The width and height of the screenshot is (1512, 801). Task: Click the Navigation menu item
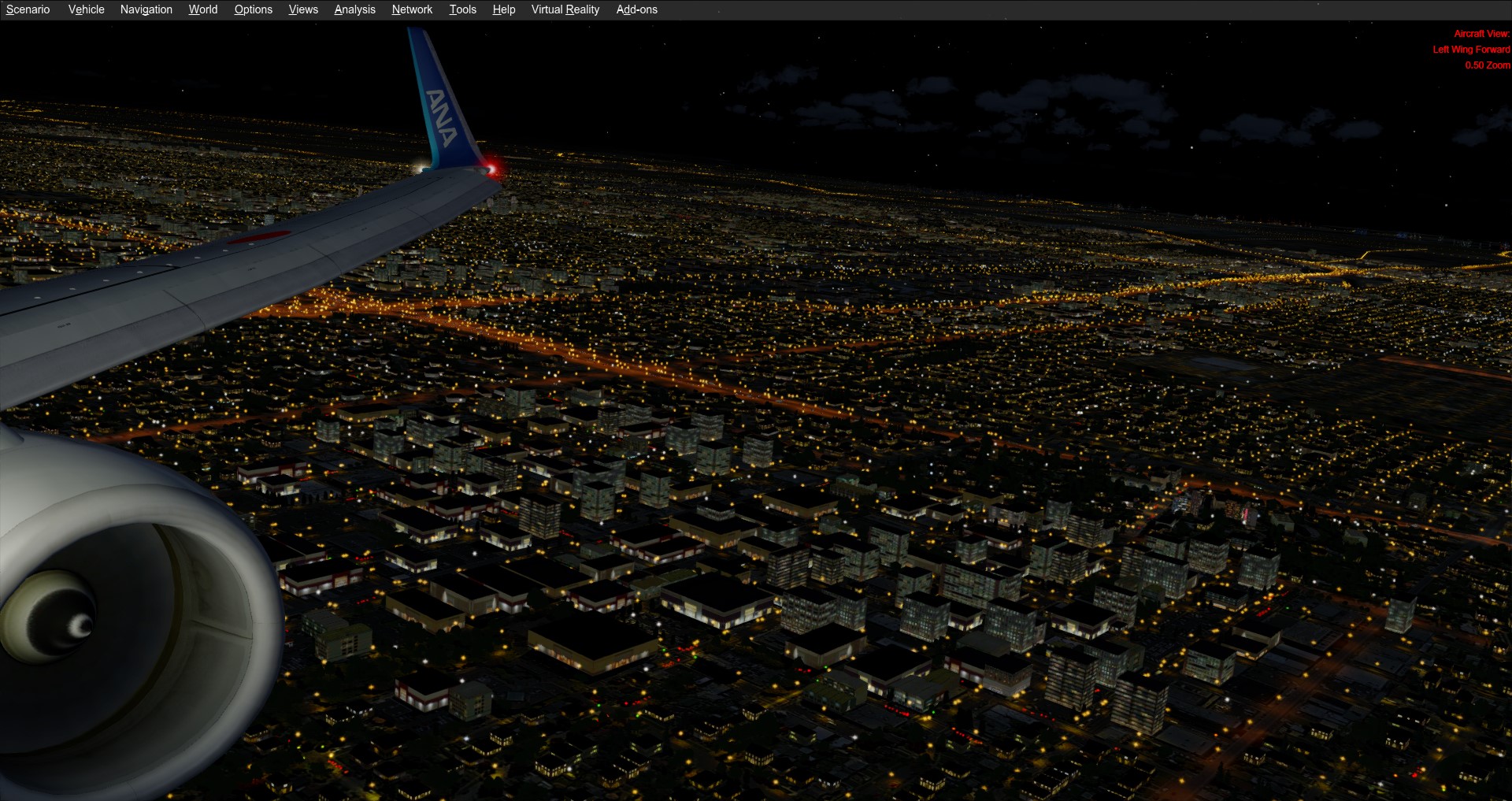point(146,9)
